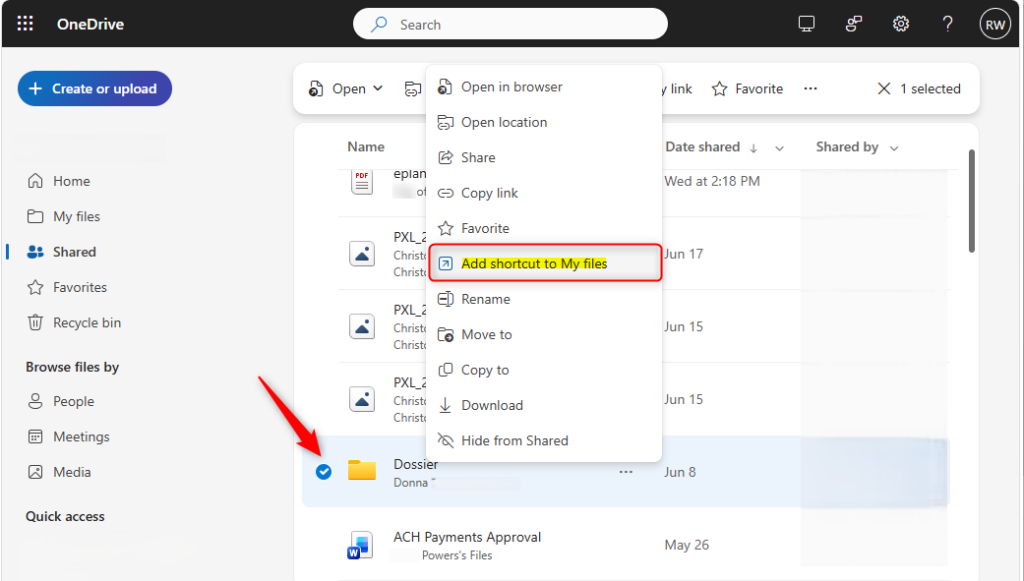Sort by the Name column header
The height and width of the screenshot is (581, 1024).
tap(366, 147)
